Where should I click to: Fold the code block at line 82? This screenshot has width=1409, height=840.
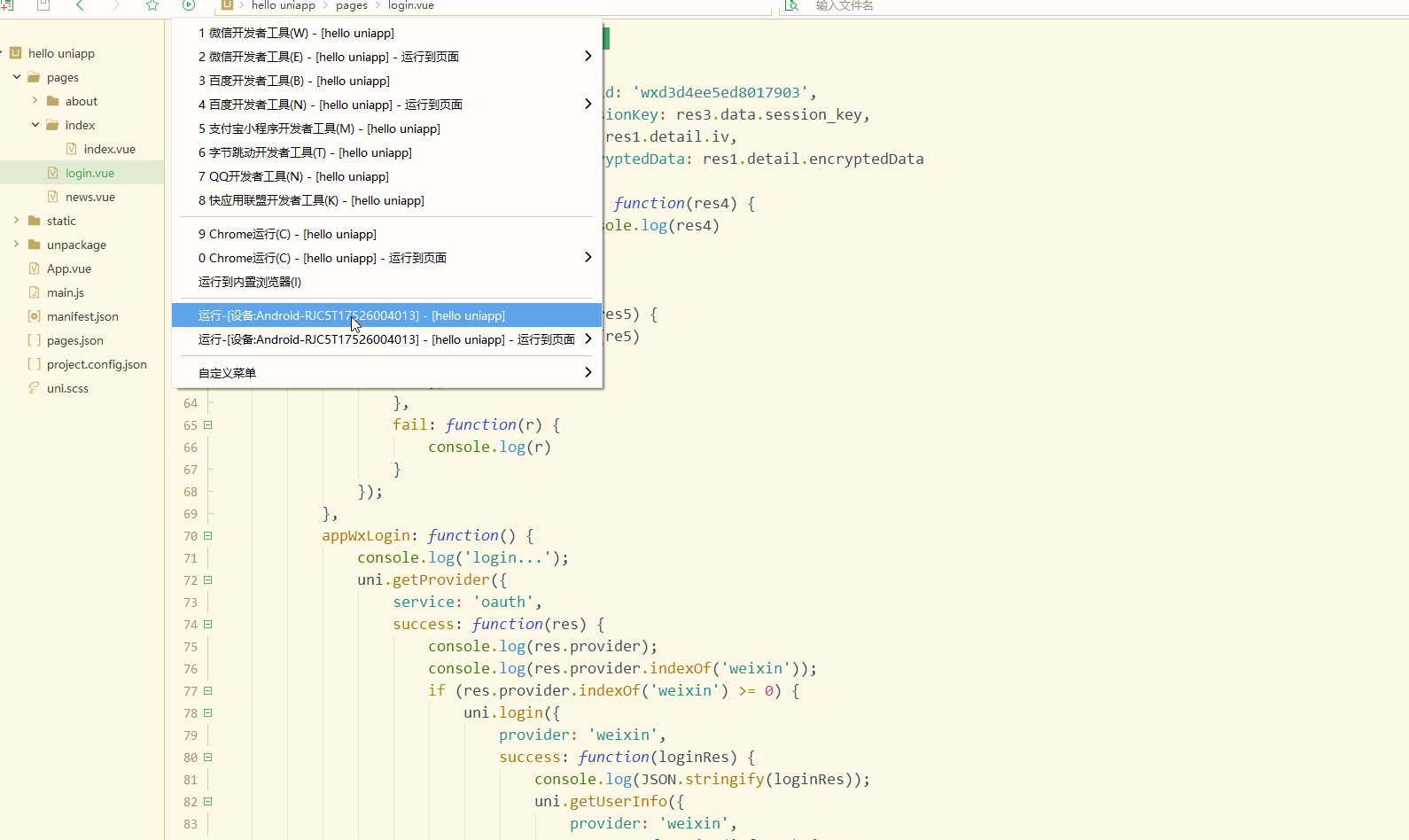(208, 802)
